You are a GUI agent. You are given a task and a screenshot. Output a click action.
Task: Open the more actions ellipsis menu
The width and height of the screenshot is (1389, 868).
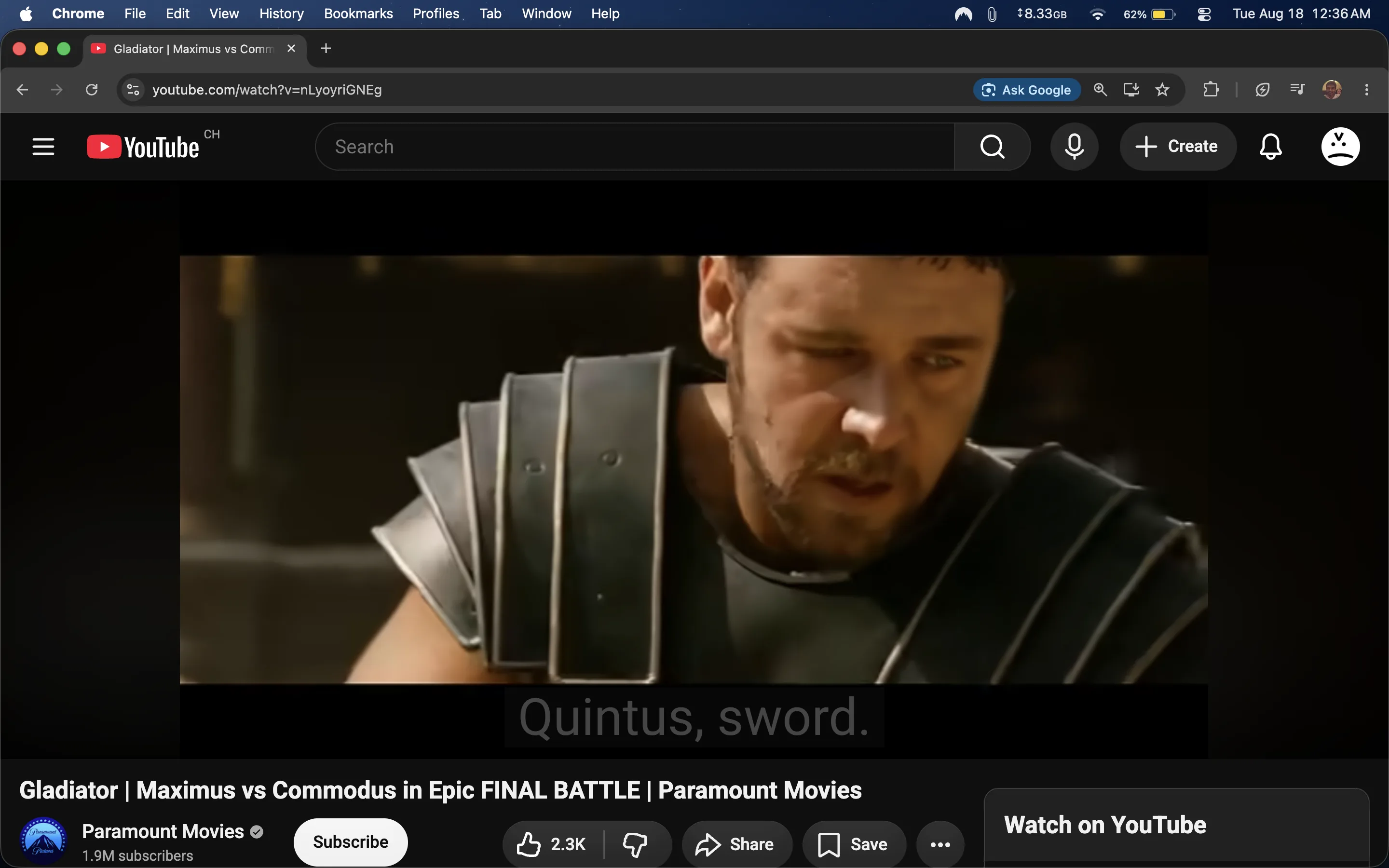(940, 844)
